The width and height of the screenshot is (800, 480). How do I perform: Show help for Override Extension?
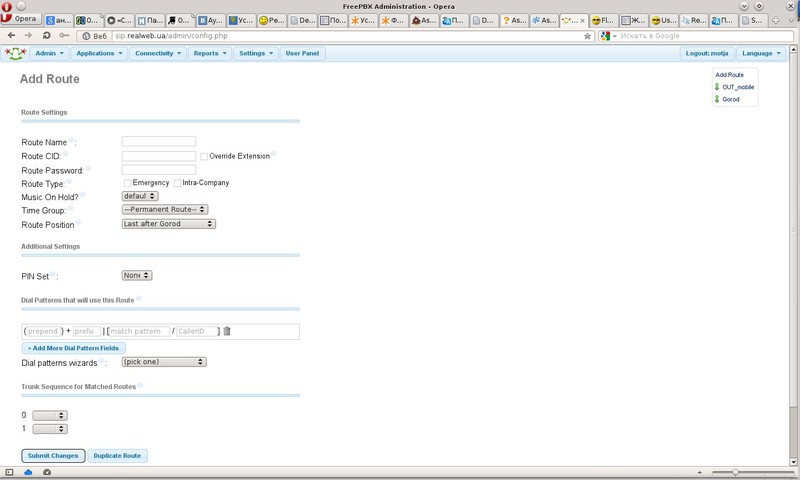273,153
